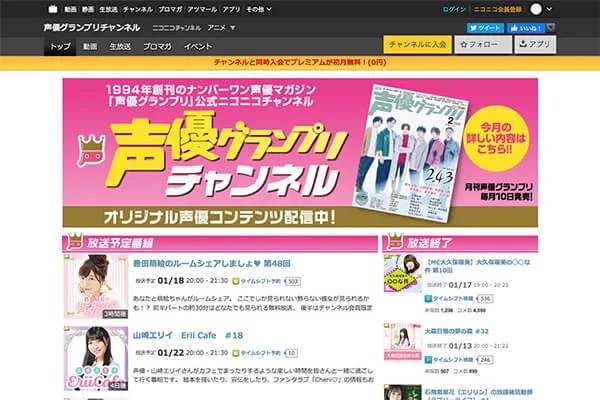Expand the アニメ category dropdown

tap(221, 28)
